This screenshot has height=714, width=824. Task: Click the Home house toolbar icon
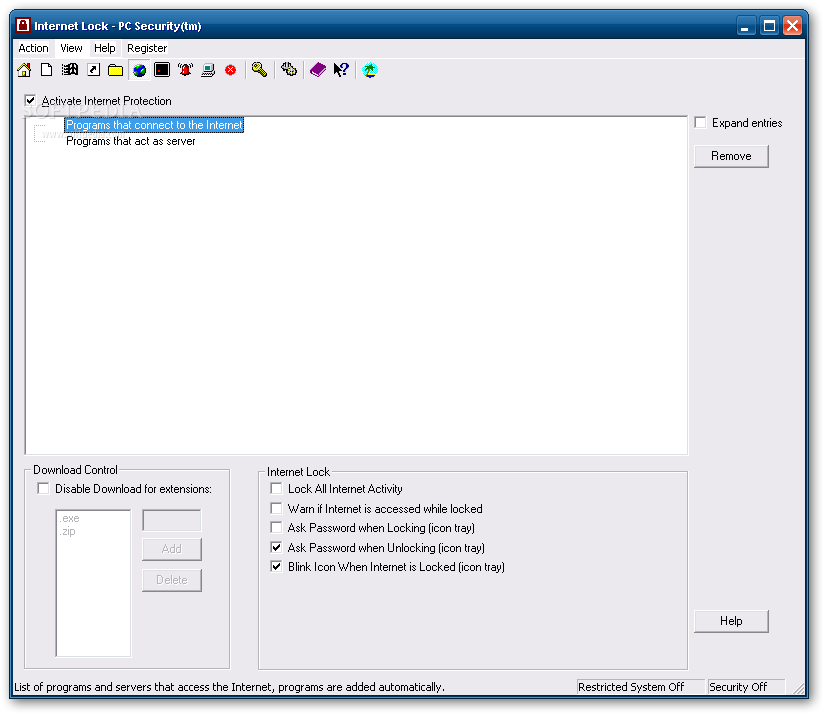tap(24, 70)
